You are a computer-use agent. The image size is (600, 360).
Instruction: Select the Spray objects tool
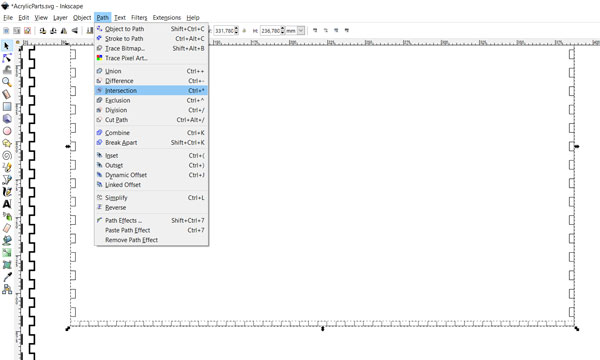point(7,216)
